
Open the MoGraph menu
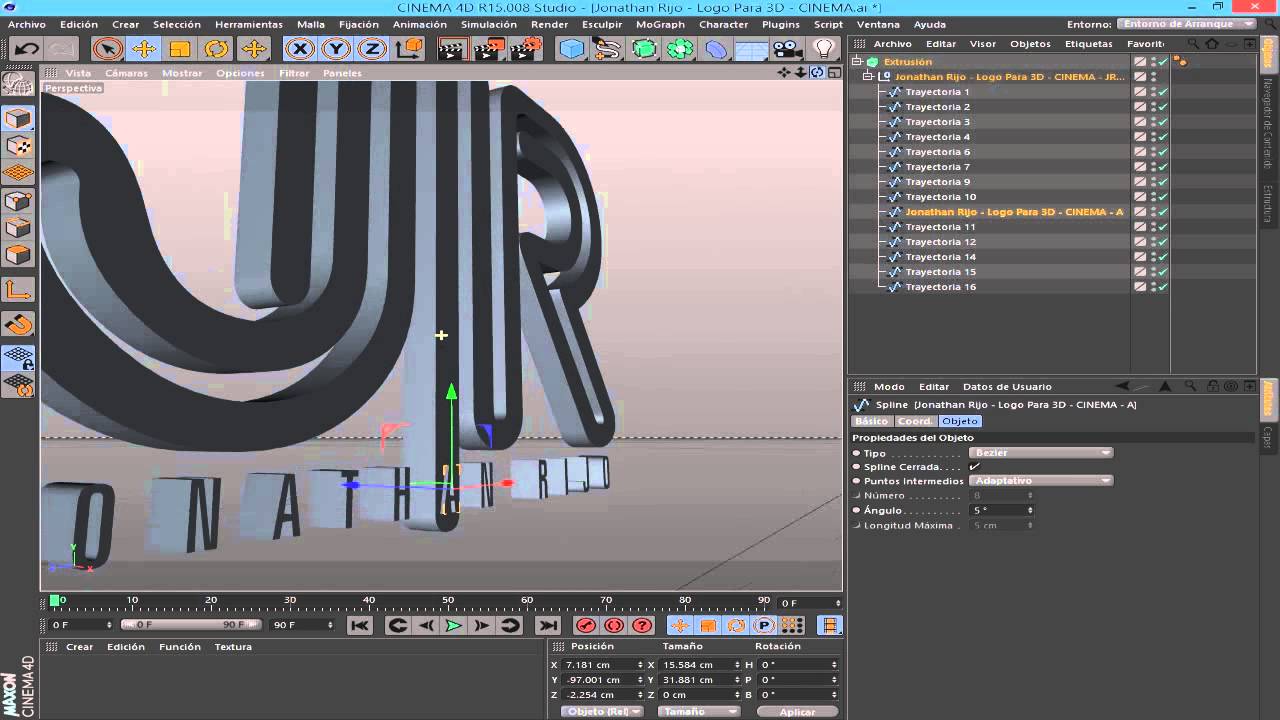point(661,24)
